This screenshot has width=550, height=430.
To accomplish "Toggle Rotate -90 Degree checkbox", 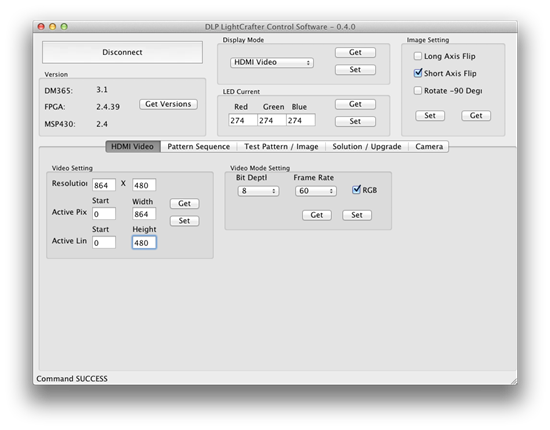I will 418,90.
